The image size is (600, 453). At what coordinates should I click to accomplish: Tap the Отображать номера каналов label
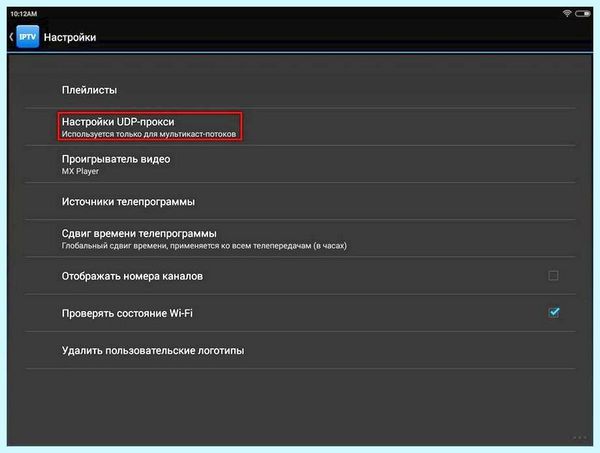(132, 276)
